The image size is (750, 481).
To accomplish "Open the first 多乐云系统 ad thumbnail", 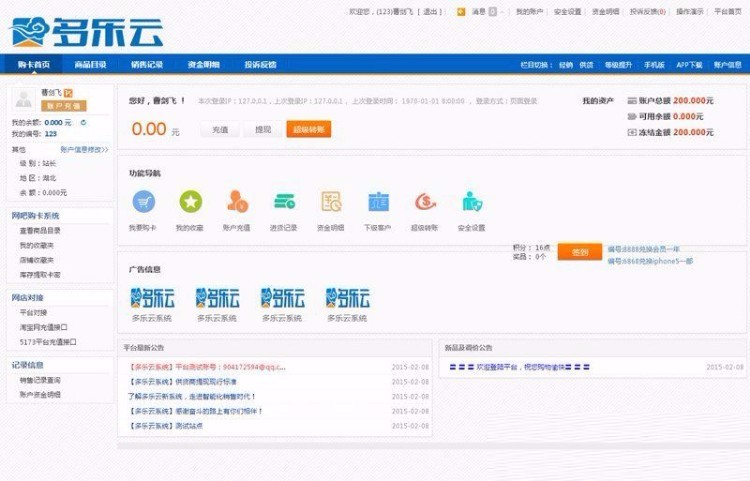I will coord(152,298).
